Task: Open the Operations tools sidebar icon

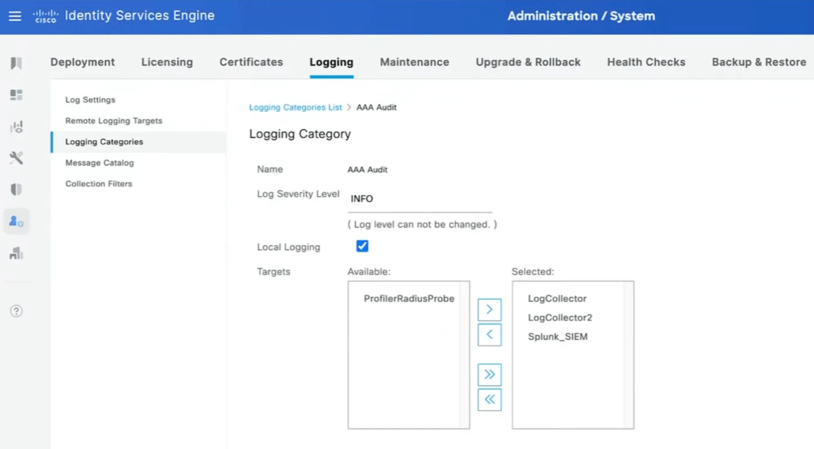Action: [16, 158]
